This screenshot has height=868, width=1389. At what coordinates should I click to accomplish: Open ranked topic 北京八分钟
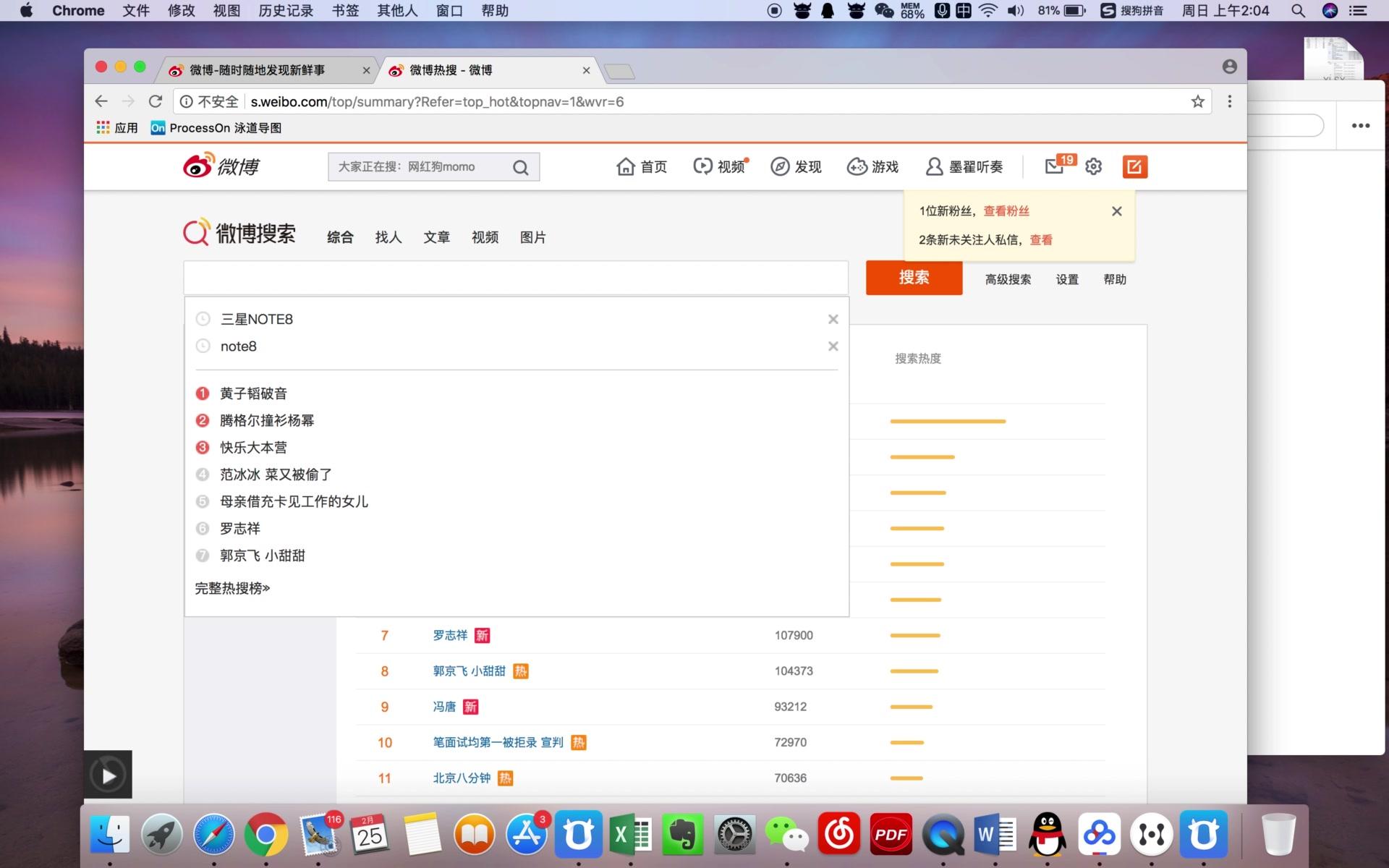tap(462, 778)
